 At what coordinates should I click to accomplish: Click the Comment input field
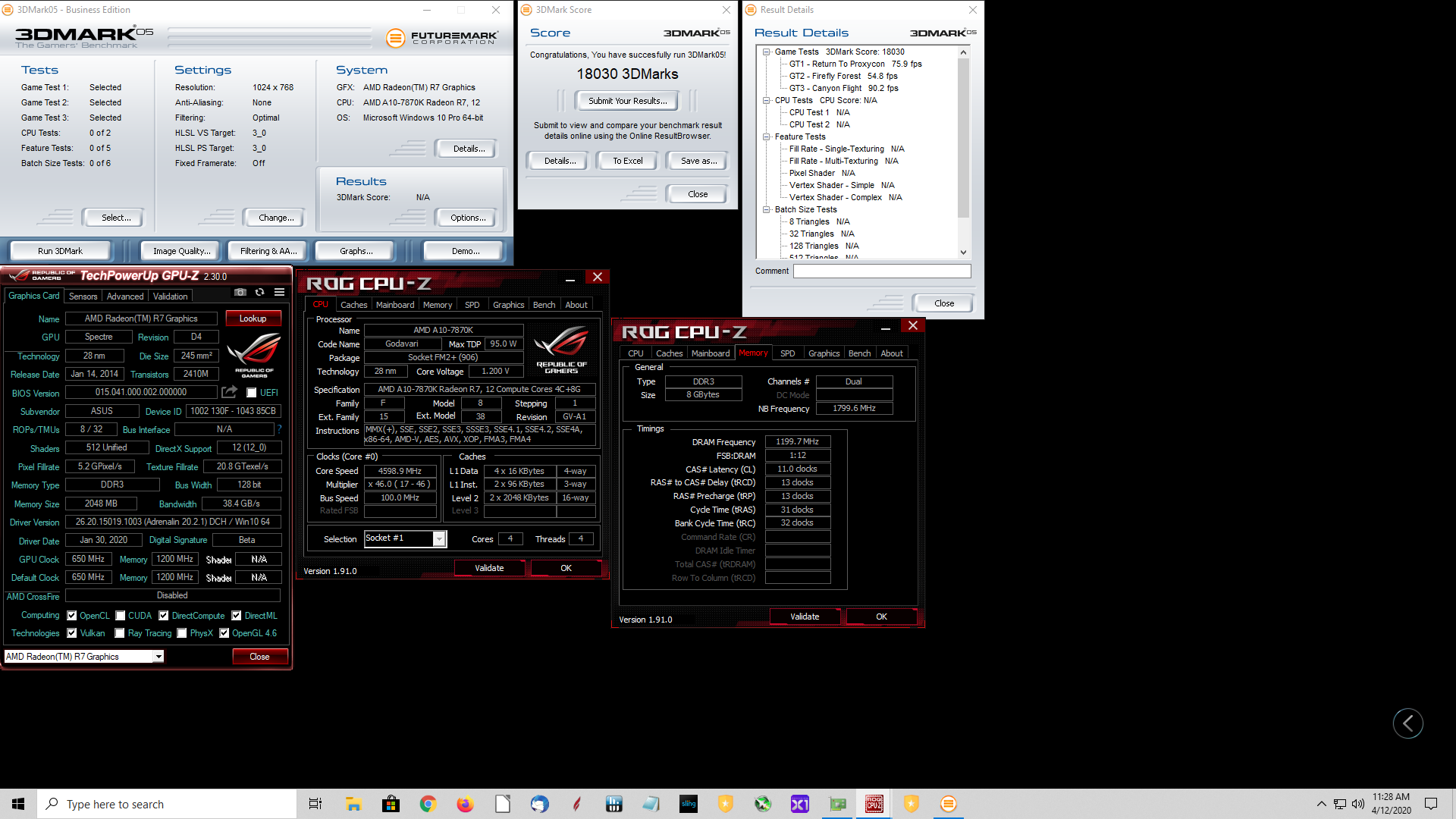click(882, 271)
